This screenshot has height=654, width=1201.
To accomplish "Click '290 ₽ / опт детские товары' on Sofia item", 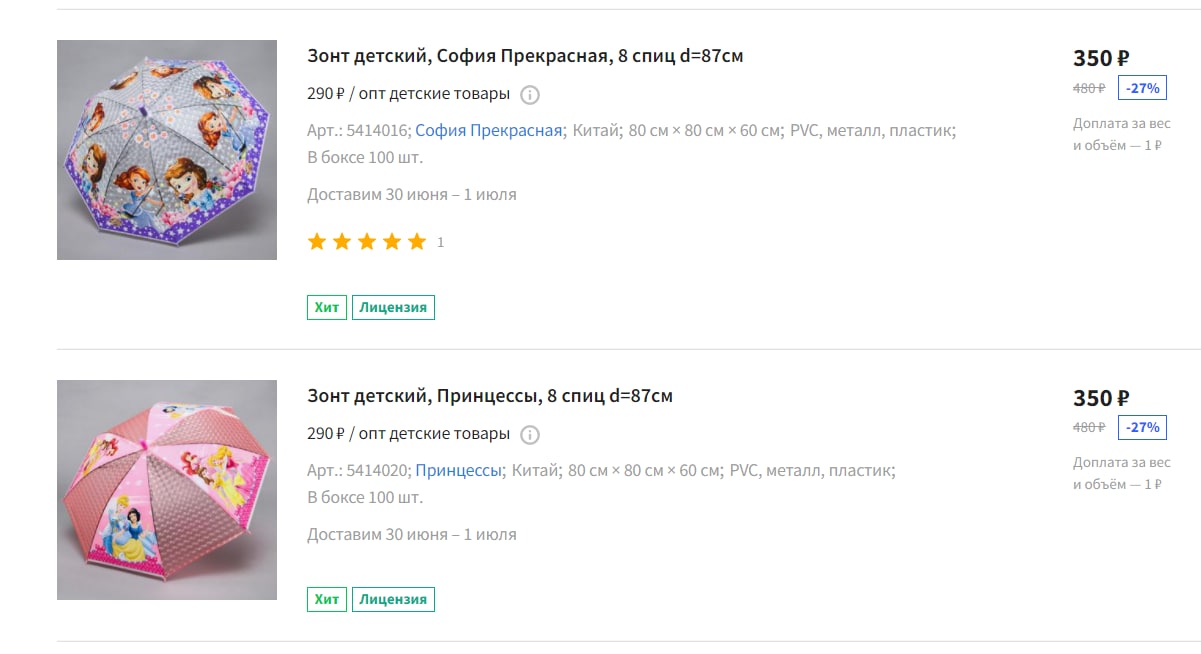I will [x=408, y=94].
